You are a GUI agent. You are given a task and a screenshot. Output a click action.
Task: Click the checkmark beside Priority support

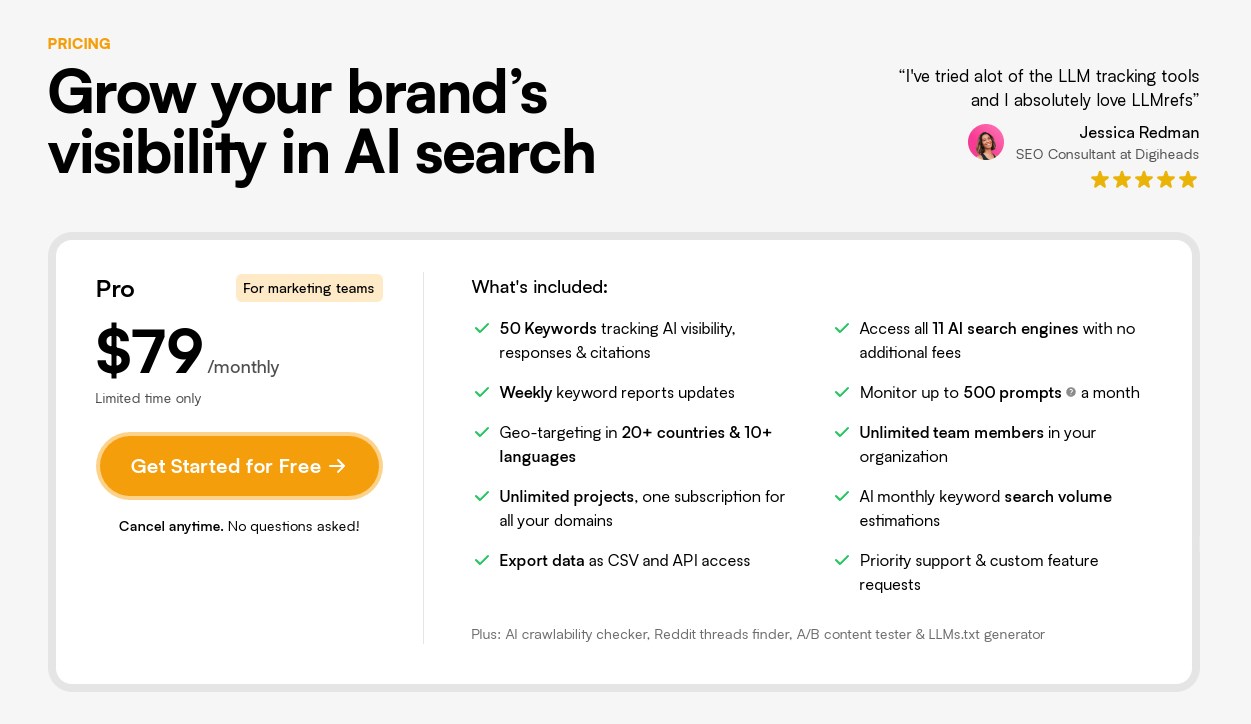pos(841,560)
